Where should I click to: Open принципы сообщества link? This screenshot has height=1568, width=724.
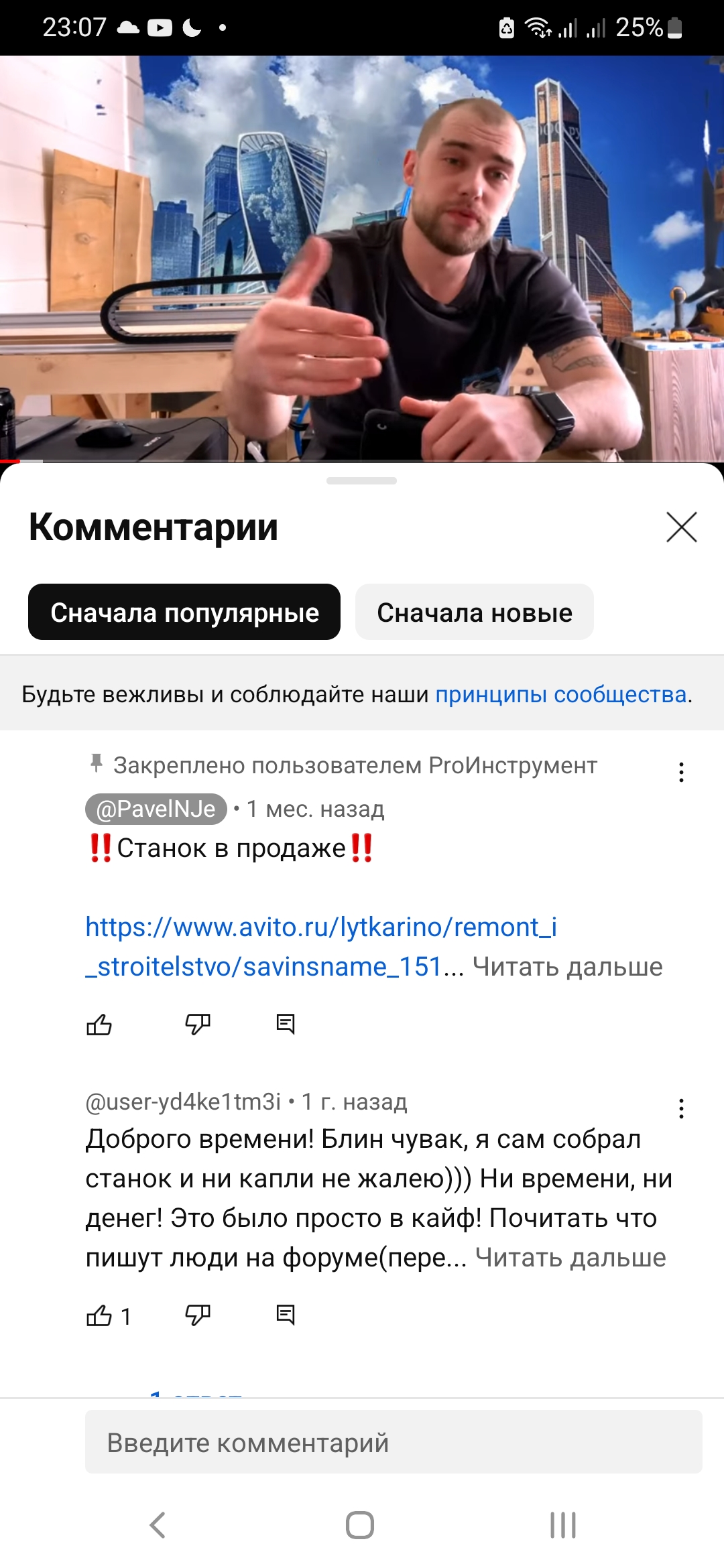(x=561, y=694)
